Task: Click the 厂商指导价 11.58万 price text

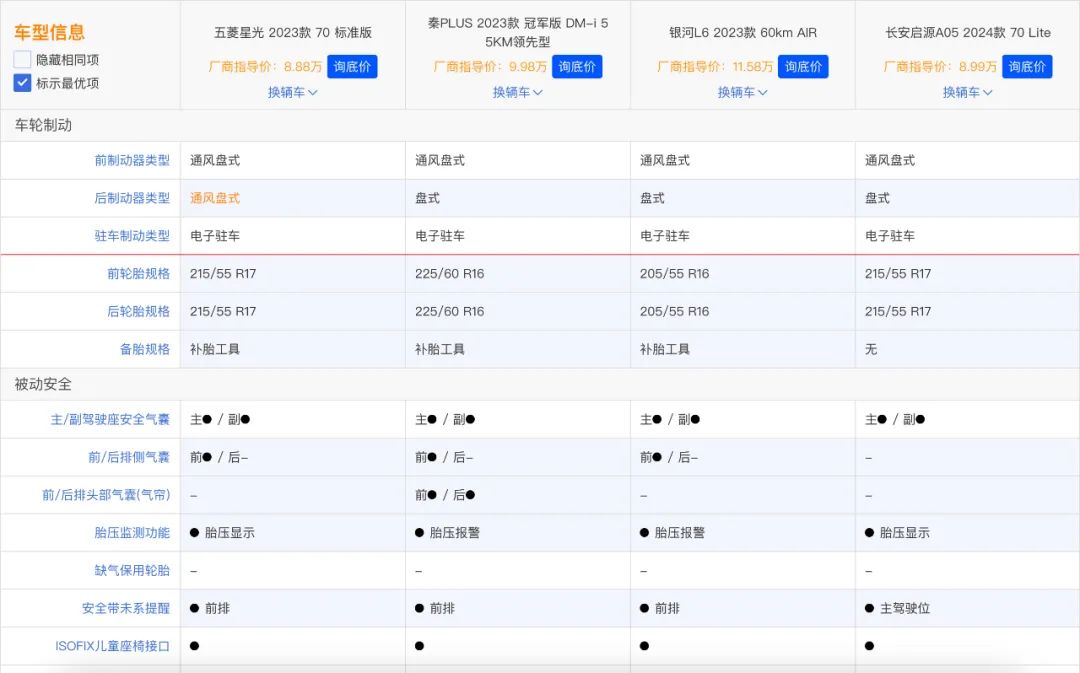Action: [715, 67]
